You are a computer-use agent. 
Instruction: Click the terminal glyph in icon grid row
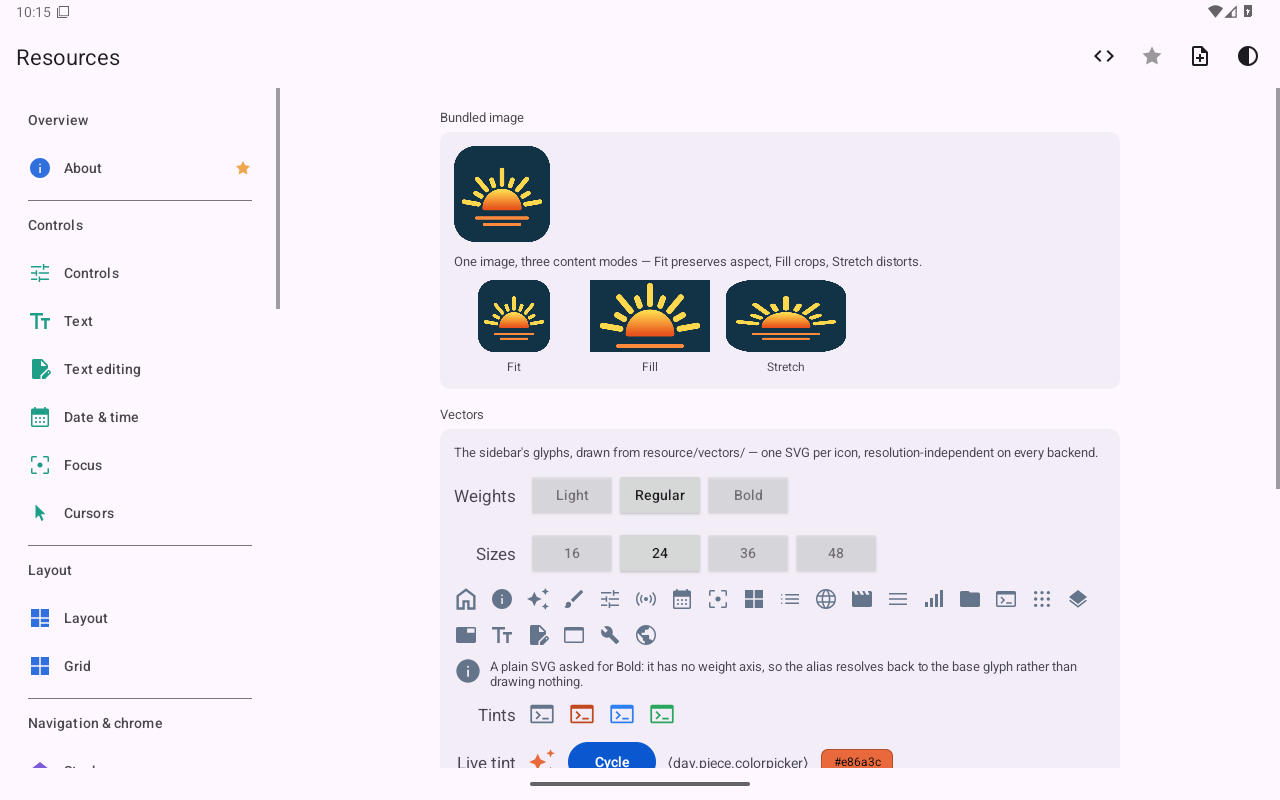(1006, 599)
